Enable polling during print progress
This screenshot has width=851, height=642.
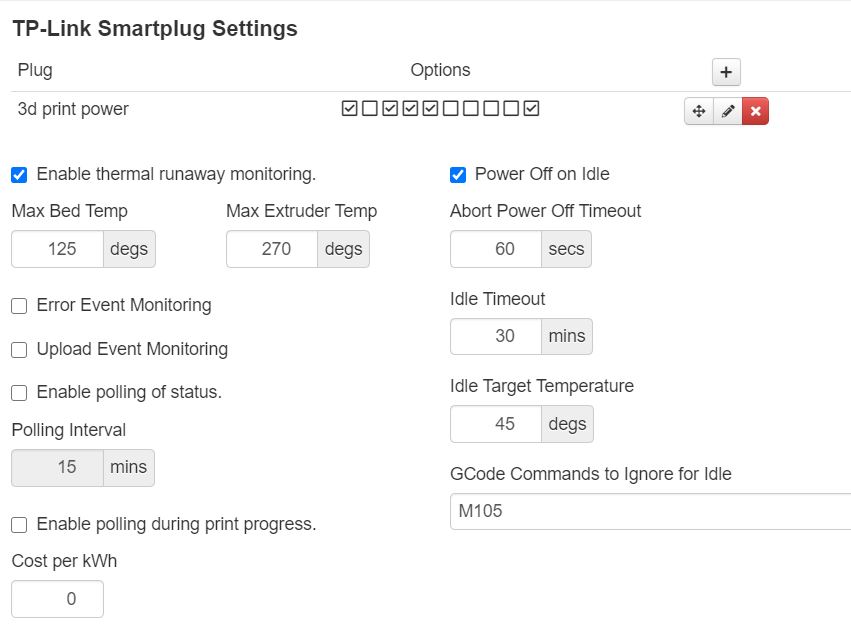(17, 523)
